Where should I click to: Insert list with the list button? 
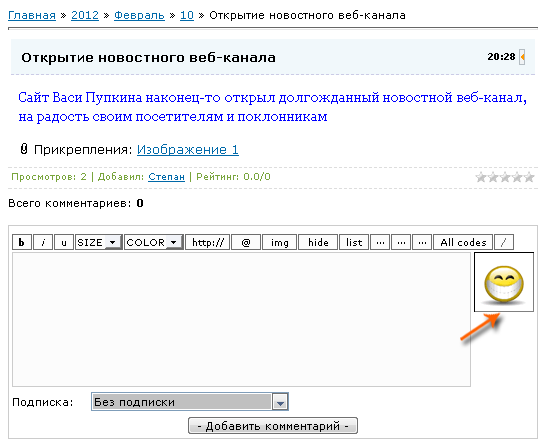(x=354, y=242)
